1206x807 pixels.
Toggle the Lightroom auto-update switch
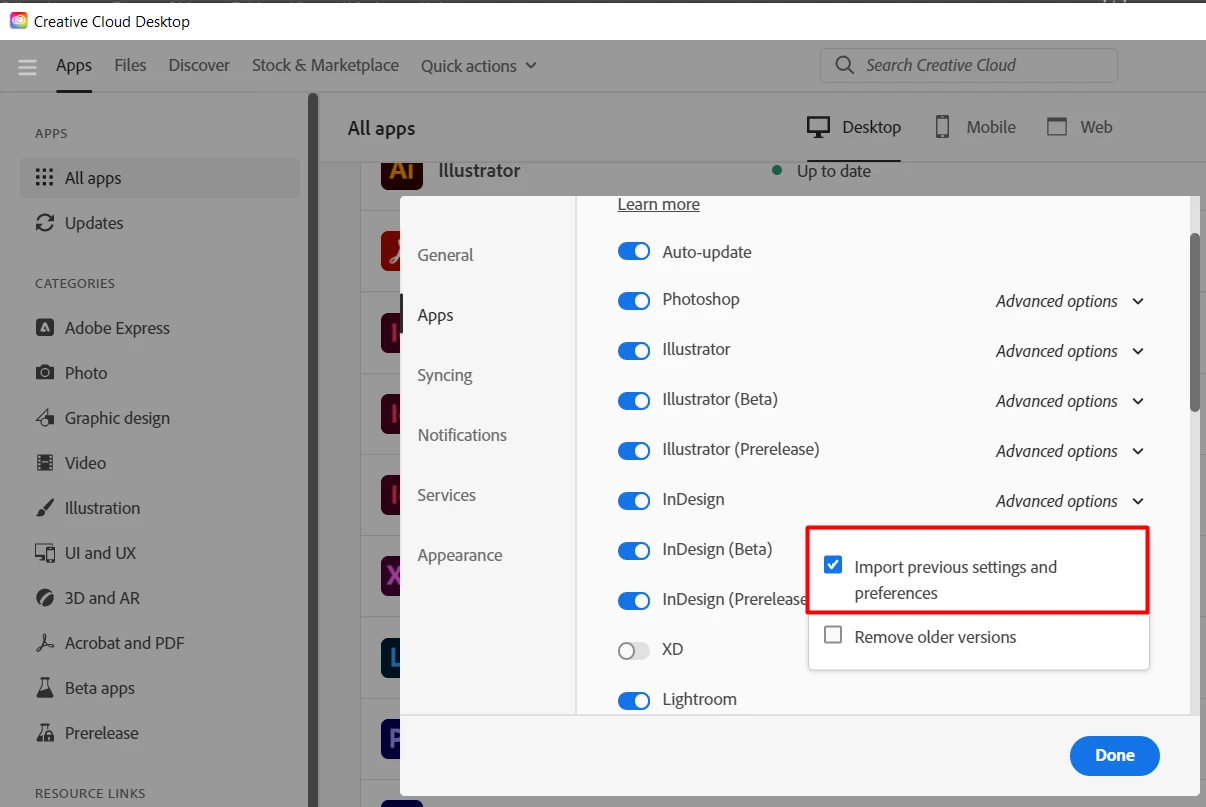pyautogui.click(x=634, y=701)
